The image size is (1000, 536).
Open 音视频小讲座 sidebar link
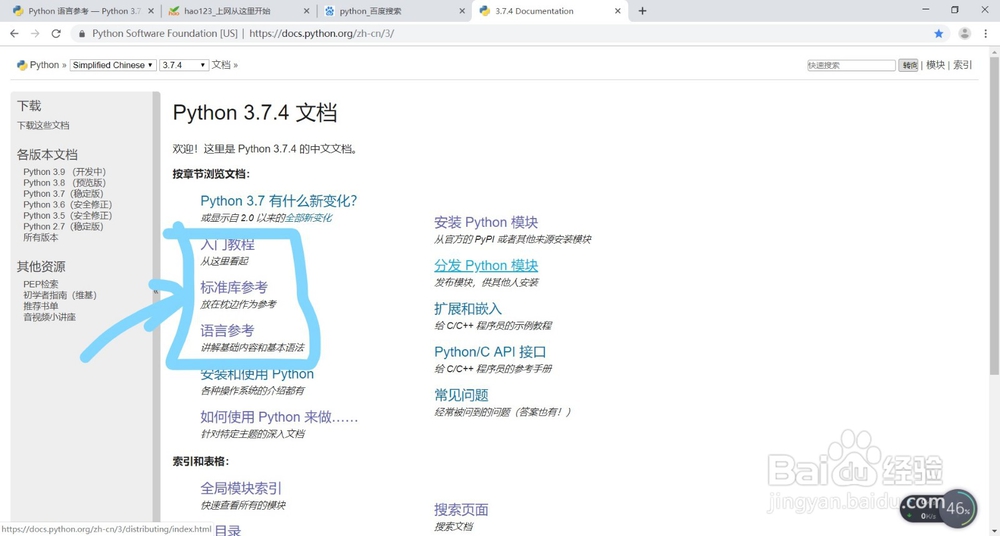tap(50, 316)
